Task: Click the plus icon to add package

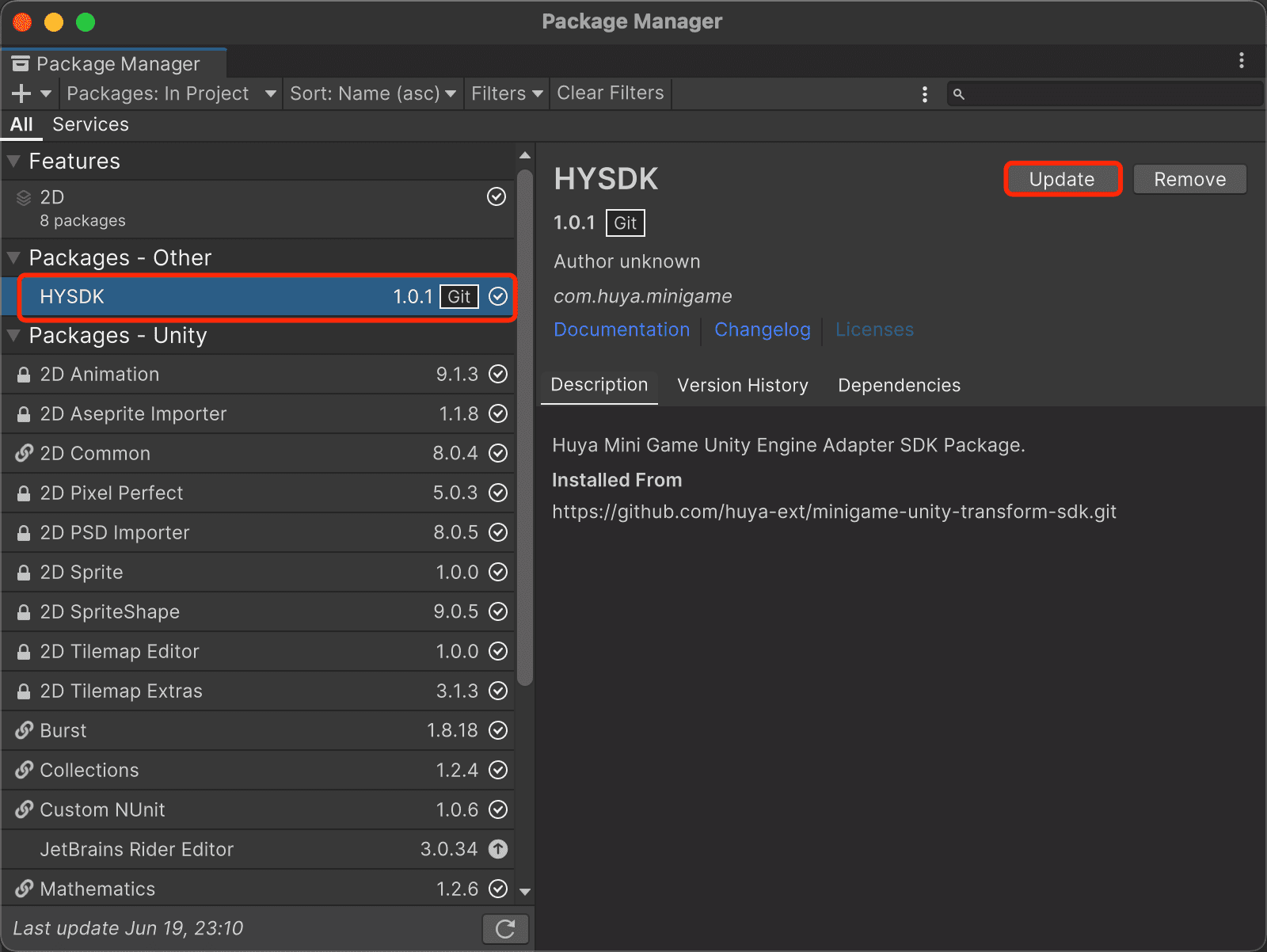Action: tap(21, 93)
